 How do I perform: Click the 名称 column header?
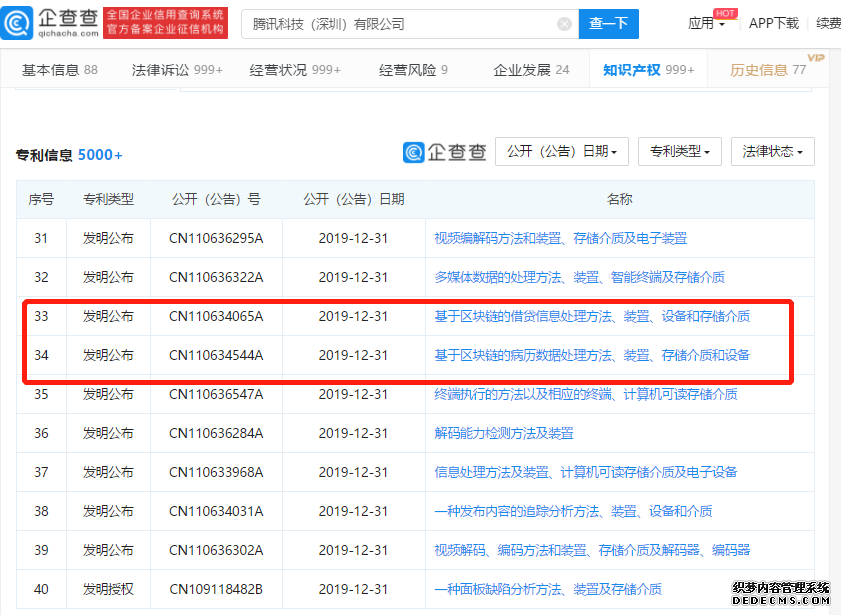pyautogui.click(x=619, y=199)
